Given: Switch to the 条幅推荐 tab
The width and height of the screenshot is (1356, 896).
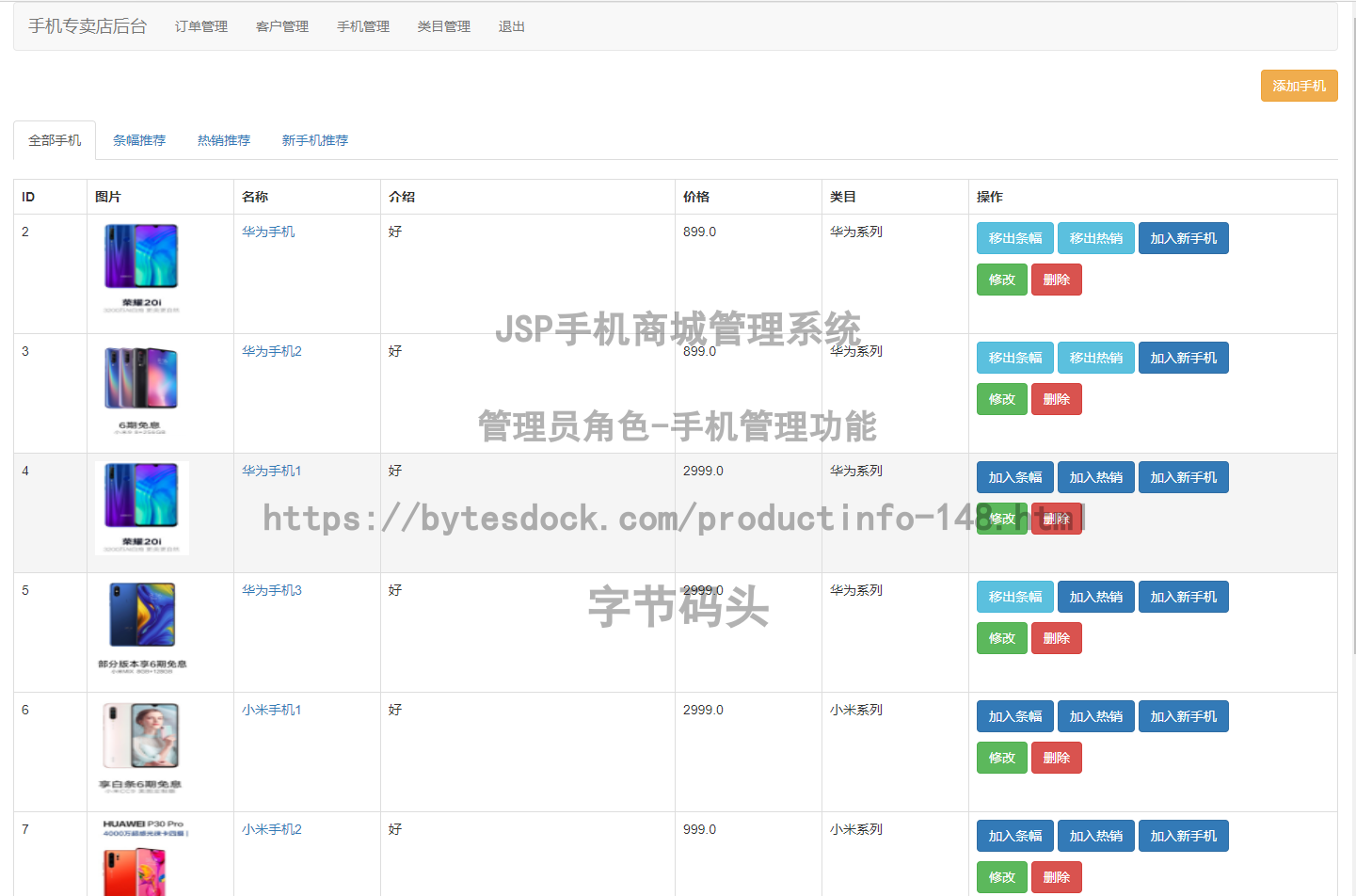Looking at the screenshot, I should [139, 140].
